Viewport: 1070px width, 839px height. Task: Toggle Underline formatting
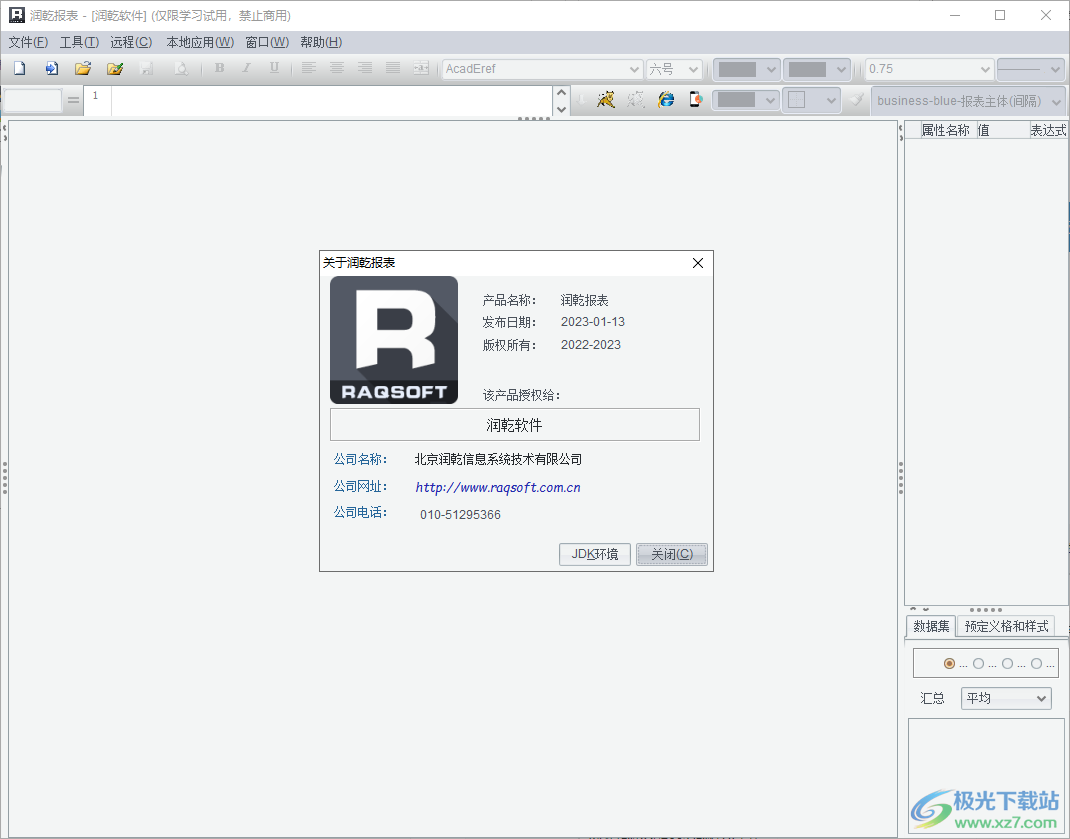pos(274,68)
